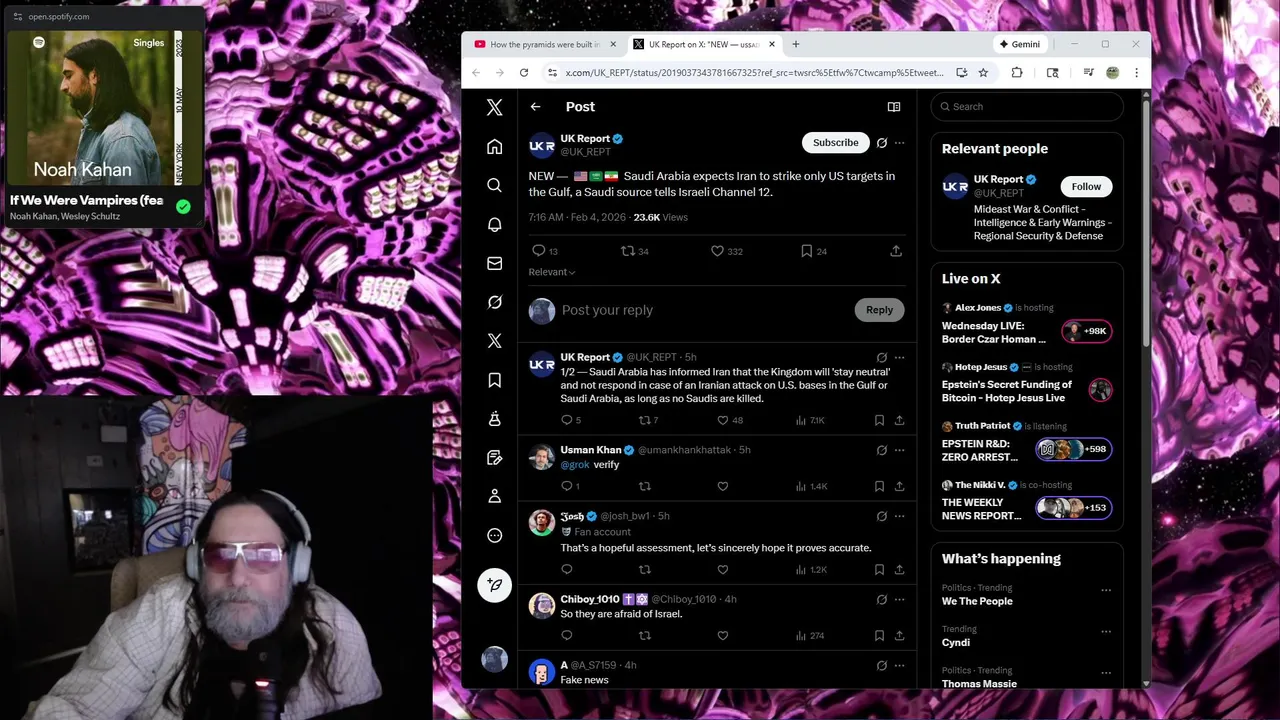
Task: Repost Chiboy_1010's reply
Action: [644, 635]
